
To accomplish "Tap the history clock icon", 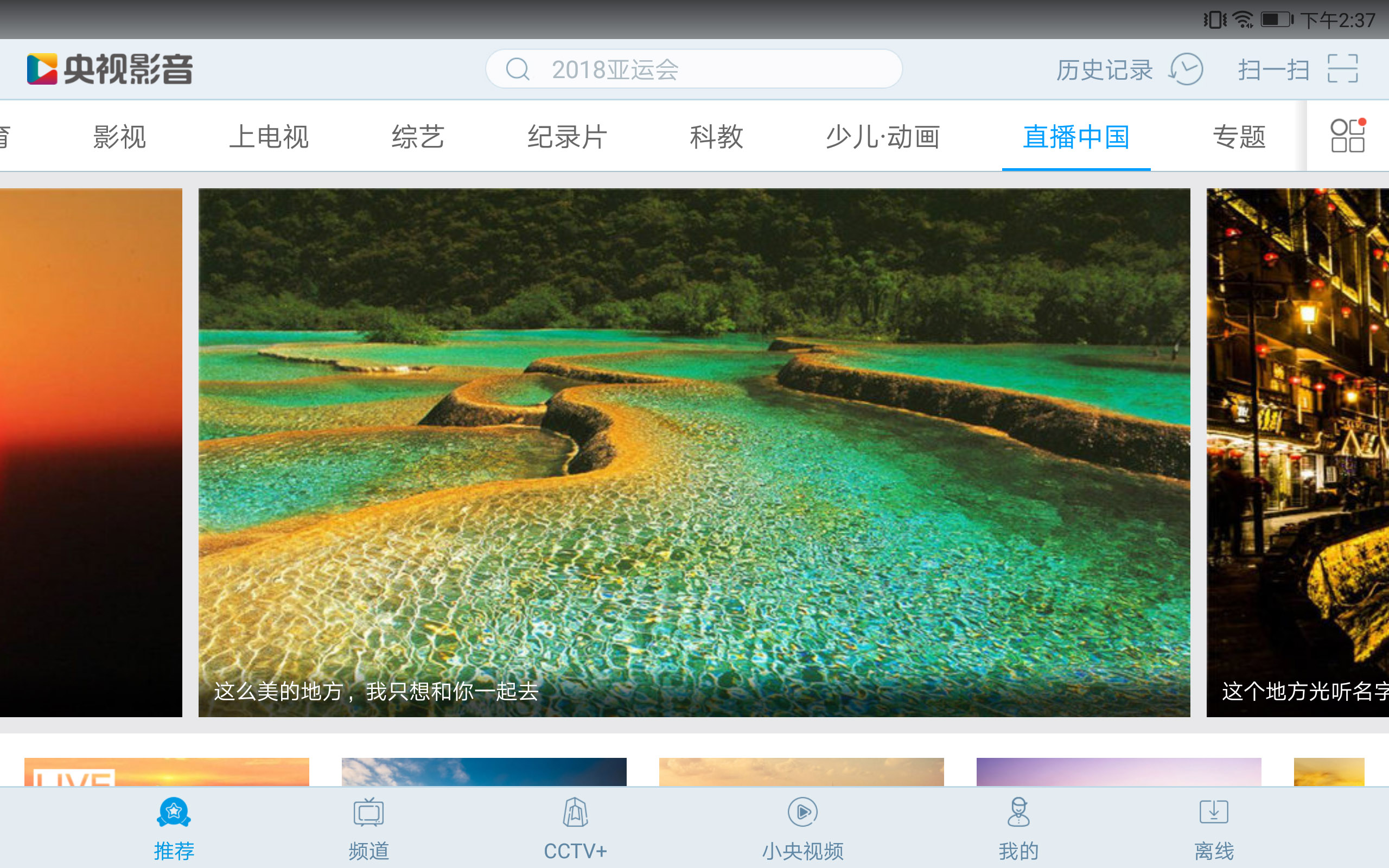I will coord(1186,69).
